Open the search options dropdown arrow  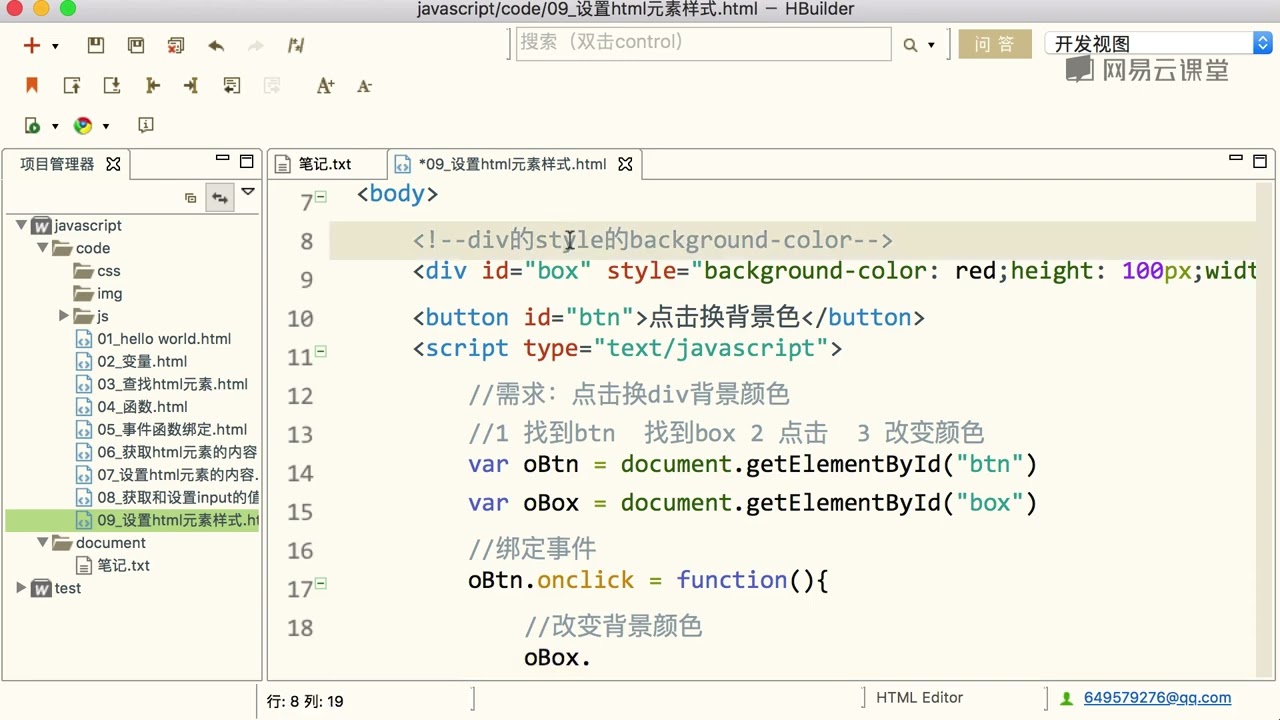coord(931,45)
